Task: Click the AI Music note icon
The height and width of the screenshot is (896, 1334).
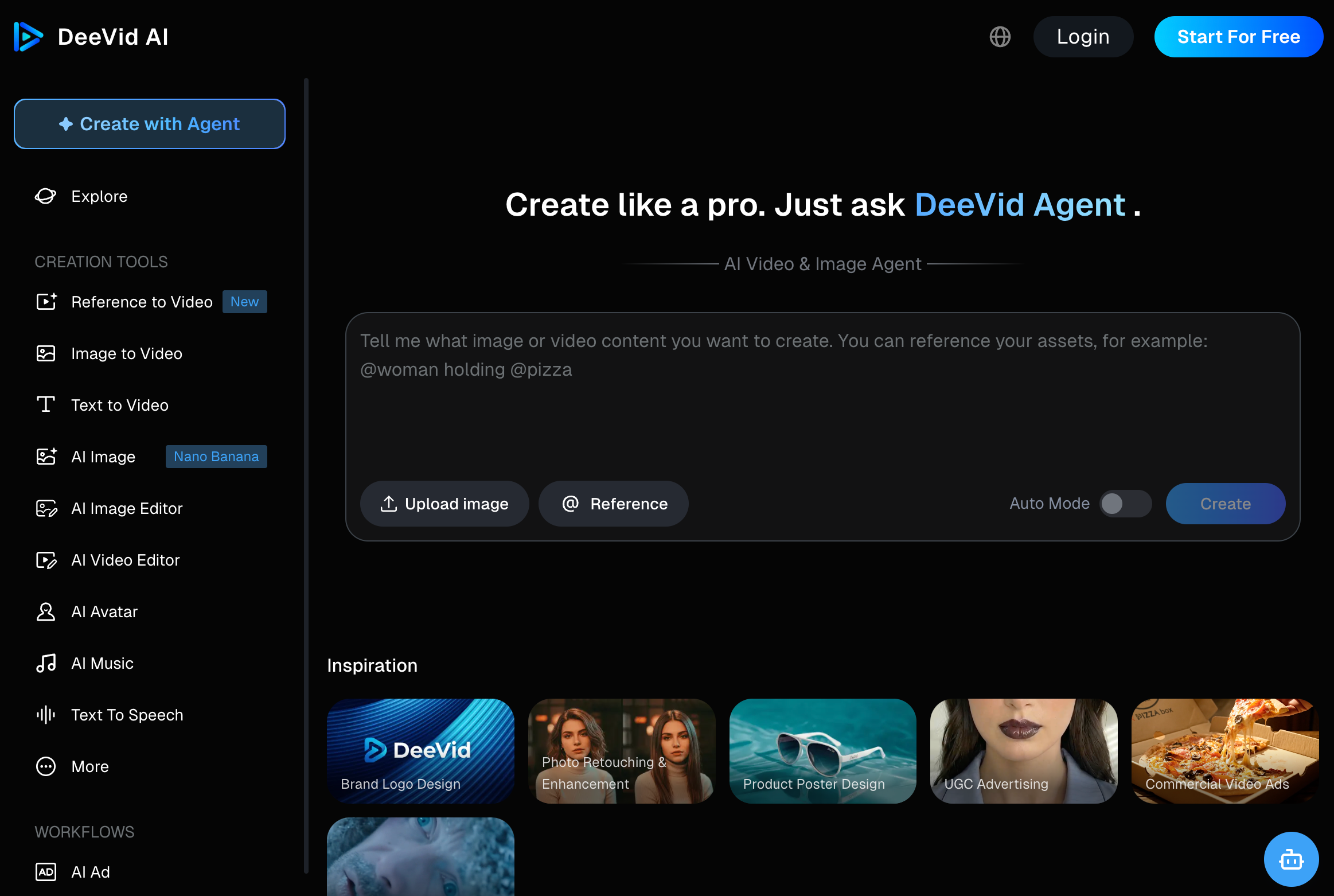Action: 46,663
